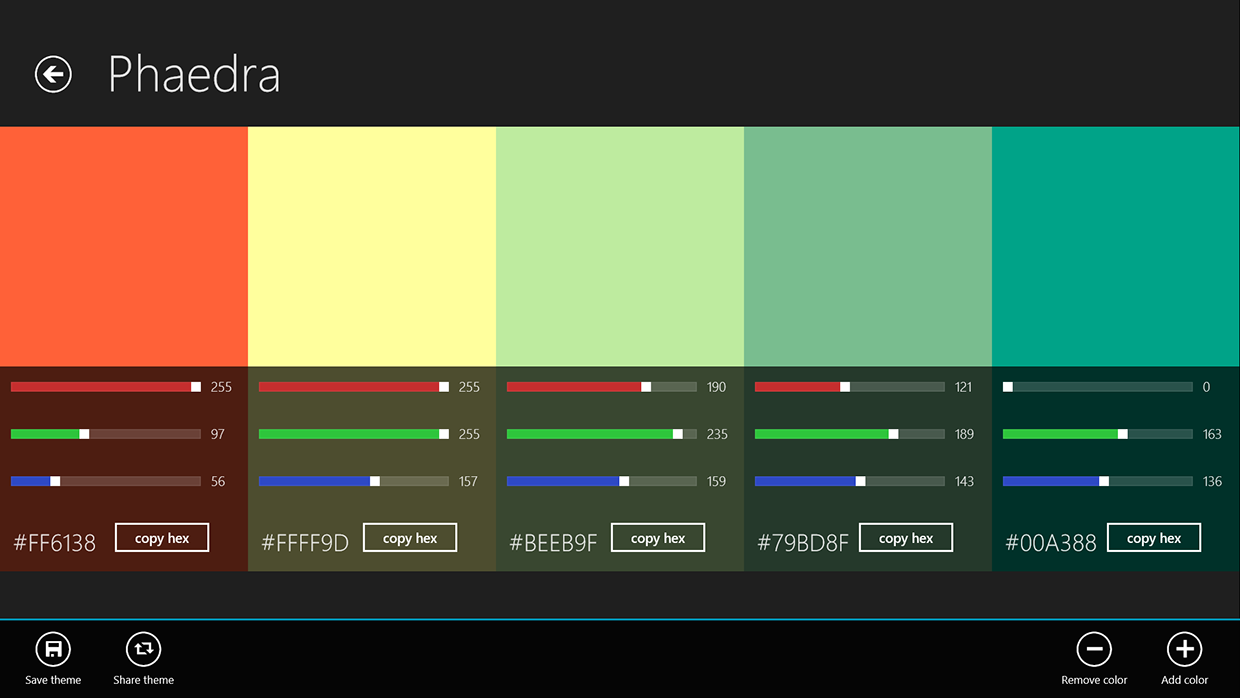Image resolution: width=1240 pixels, height=698 pixels.
Task: Click the Save theme label
Action: 53,680
